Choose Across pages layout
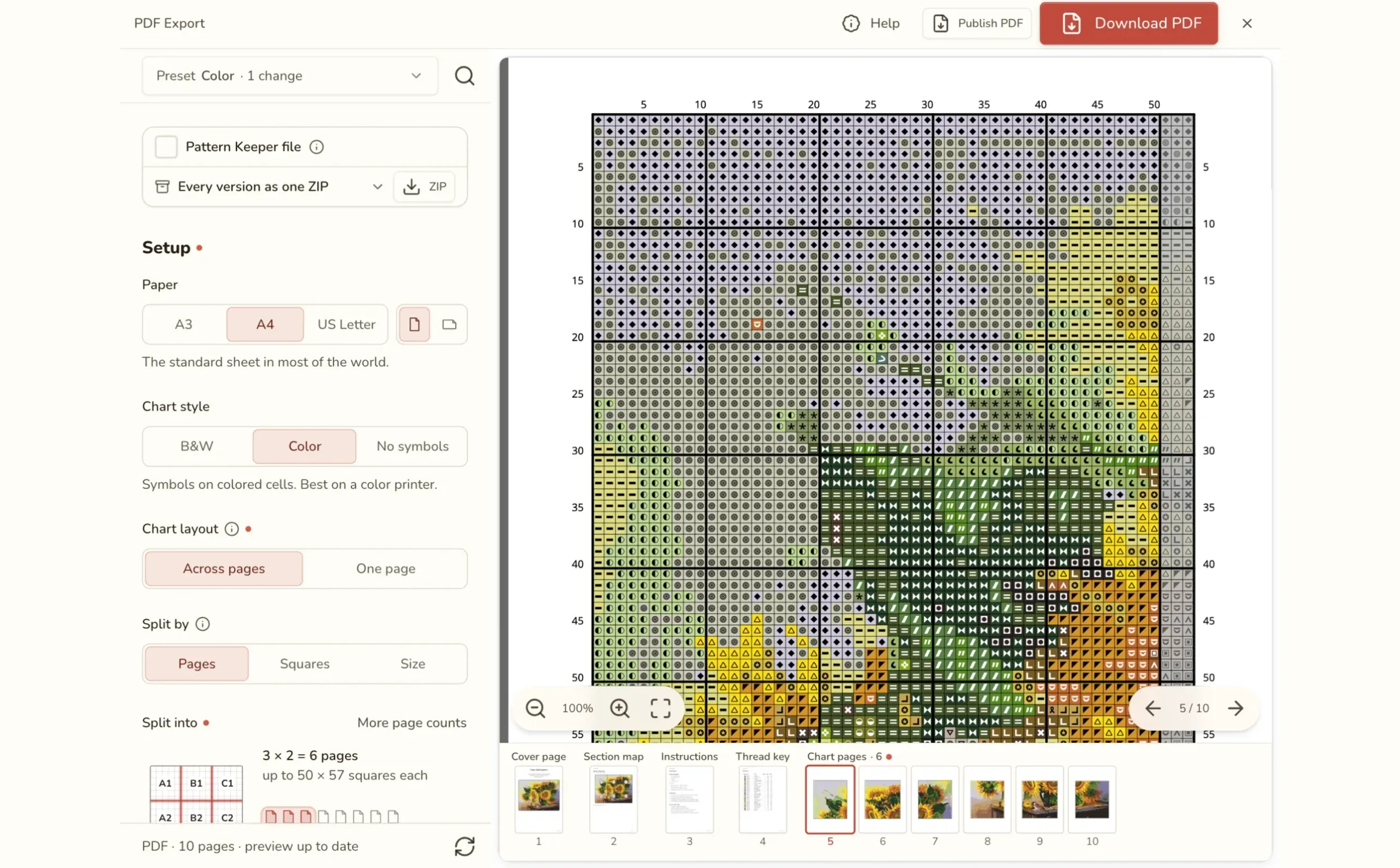The width and height of the screenshot is (1400, 868). (224, 569)
